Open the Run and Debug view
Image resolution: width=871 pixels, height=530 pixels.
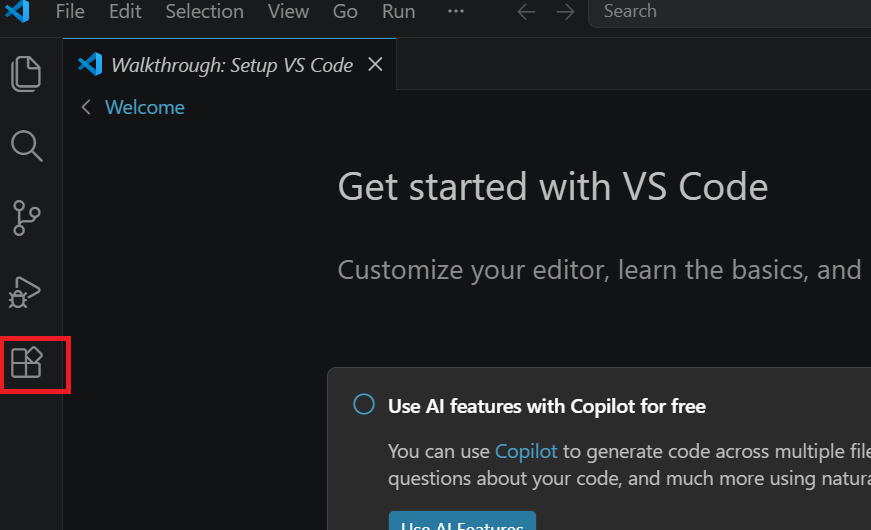[x=26, y=291]
